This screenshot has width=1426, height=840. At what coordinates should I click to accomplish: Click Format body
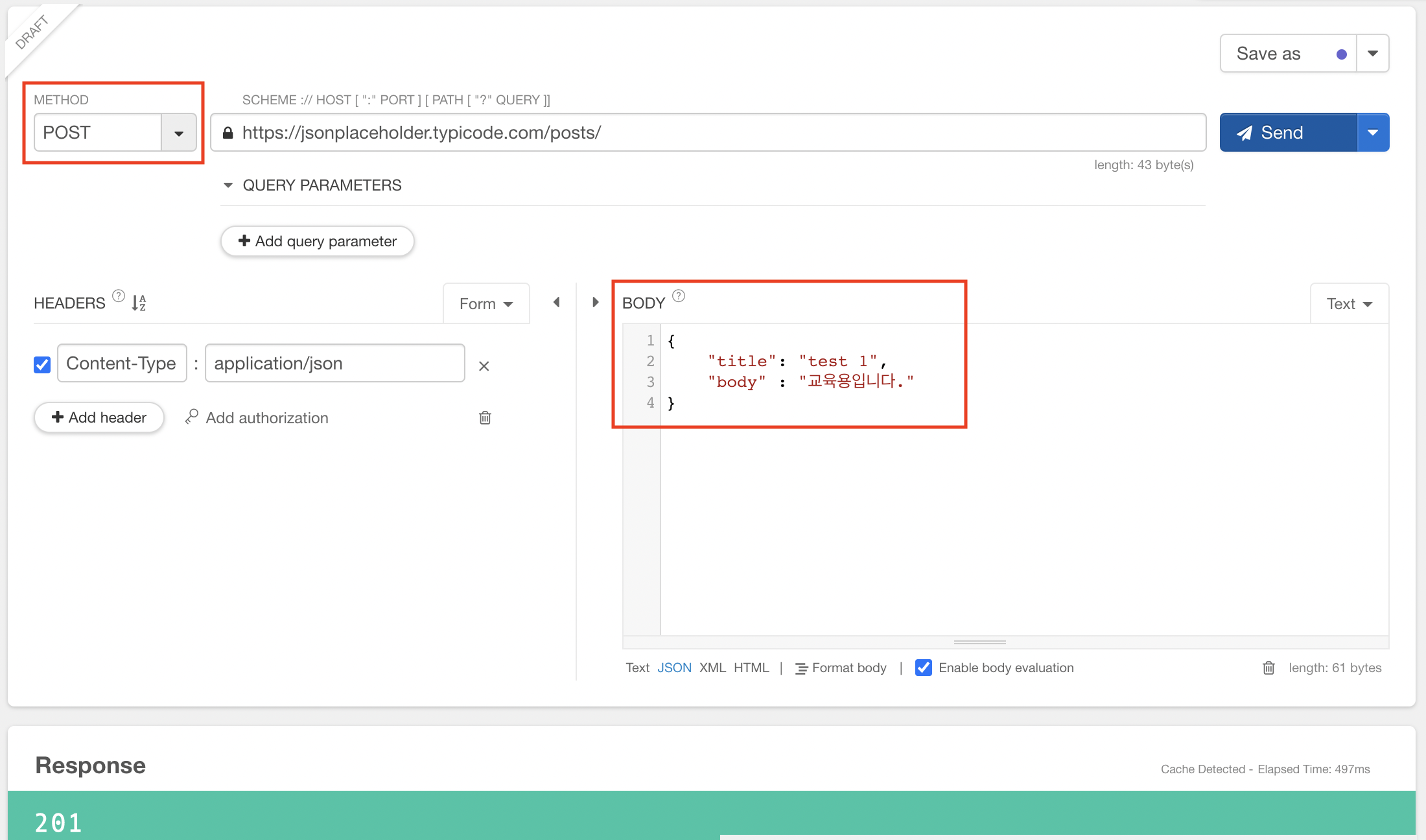pos(841,668)
